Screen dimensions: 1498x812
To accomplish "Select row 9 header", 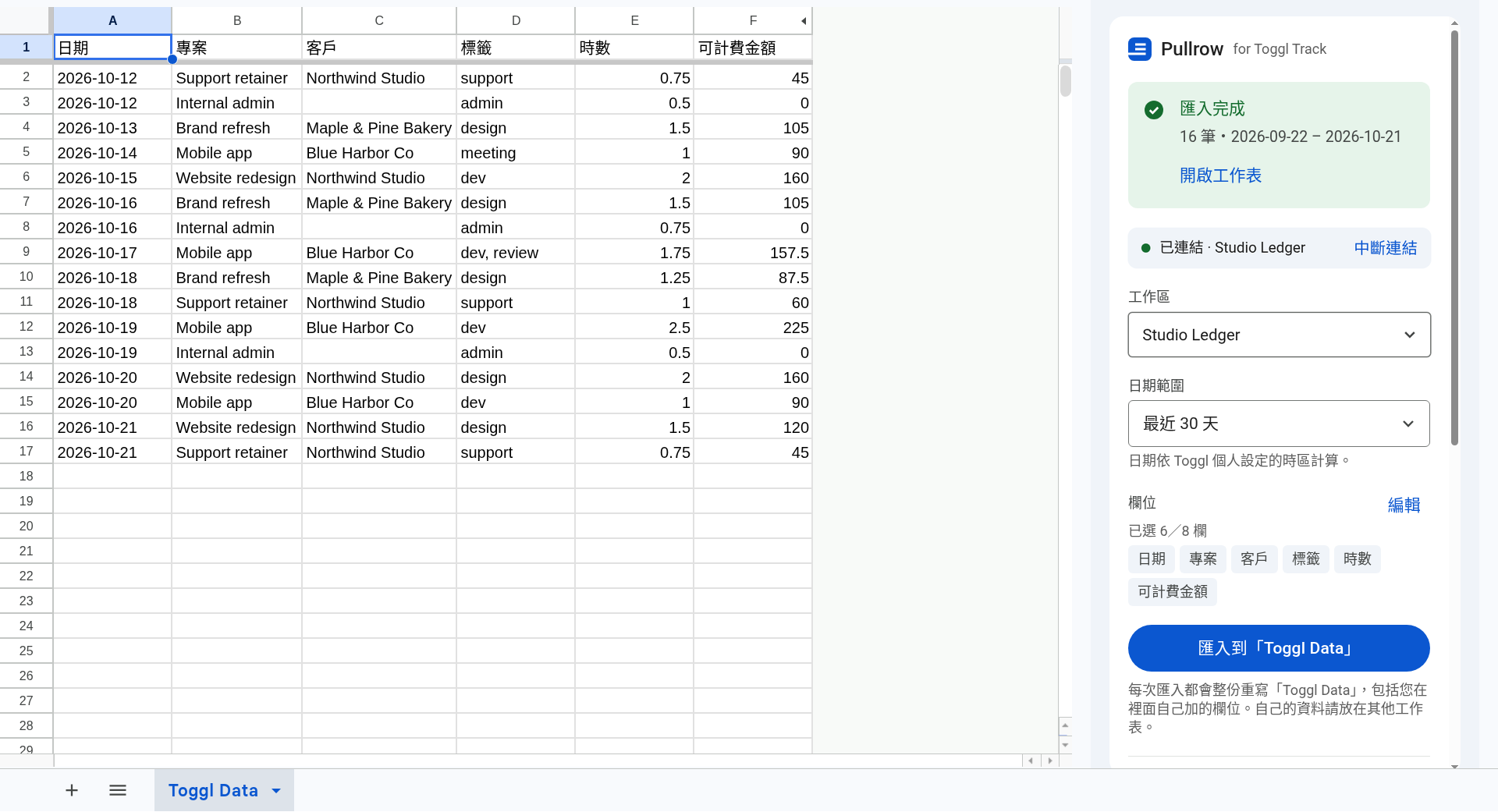I will point(27,252).
